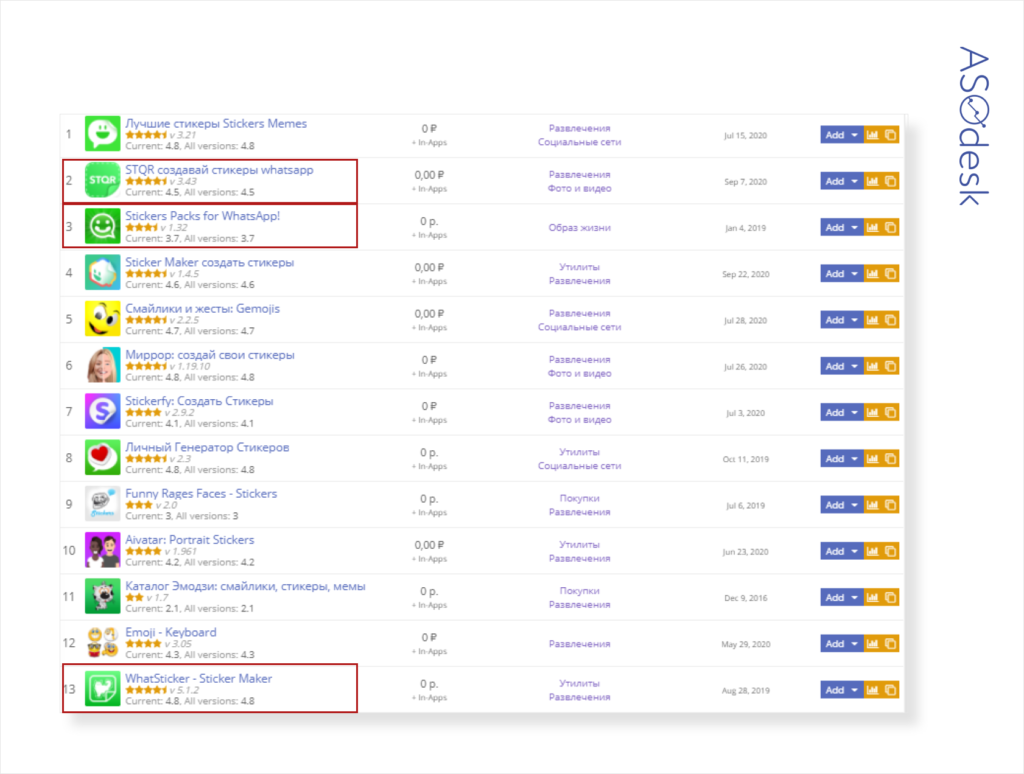1024x774 pixels.
Task: Click copy icon in Gemojis row
Action: click(x=890, y=320)
